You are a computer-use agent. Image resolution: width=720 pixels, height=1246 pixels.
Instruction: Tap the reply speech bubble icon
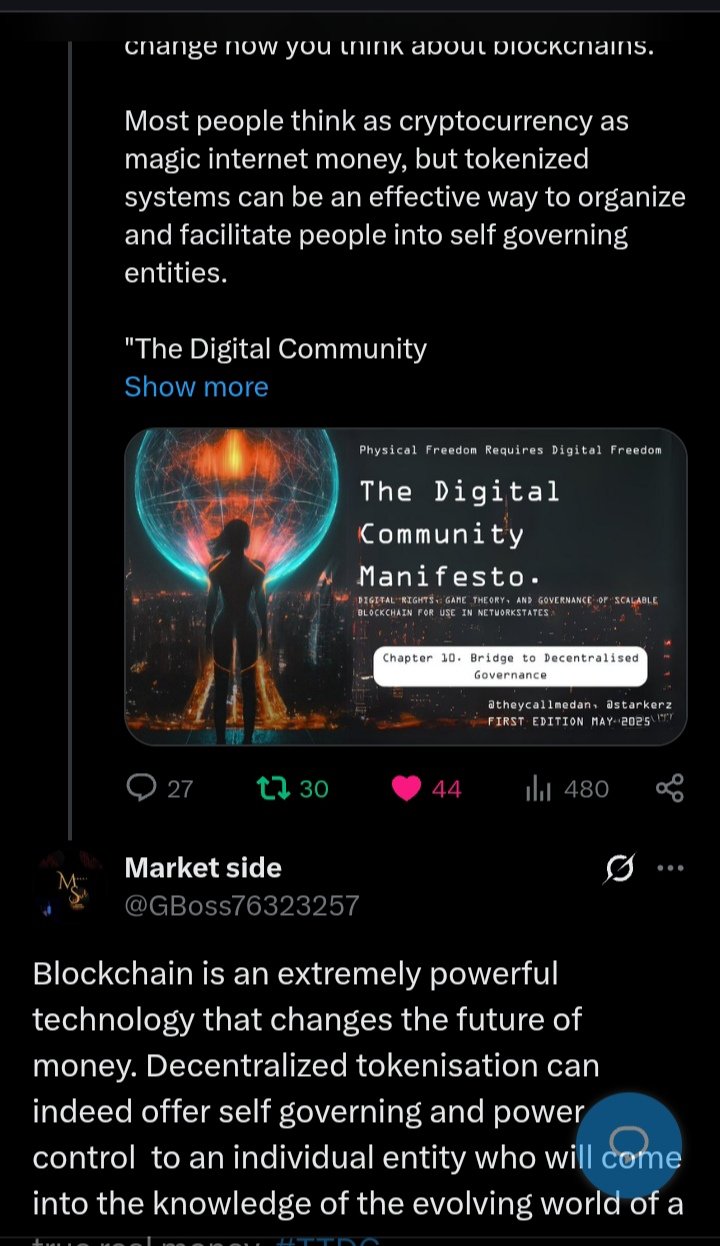(x=142, y=788)
